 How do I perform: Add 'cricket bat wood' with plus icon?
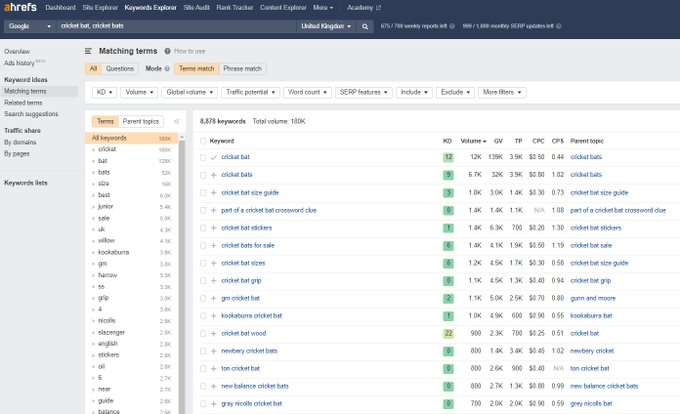click(213, 334)
